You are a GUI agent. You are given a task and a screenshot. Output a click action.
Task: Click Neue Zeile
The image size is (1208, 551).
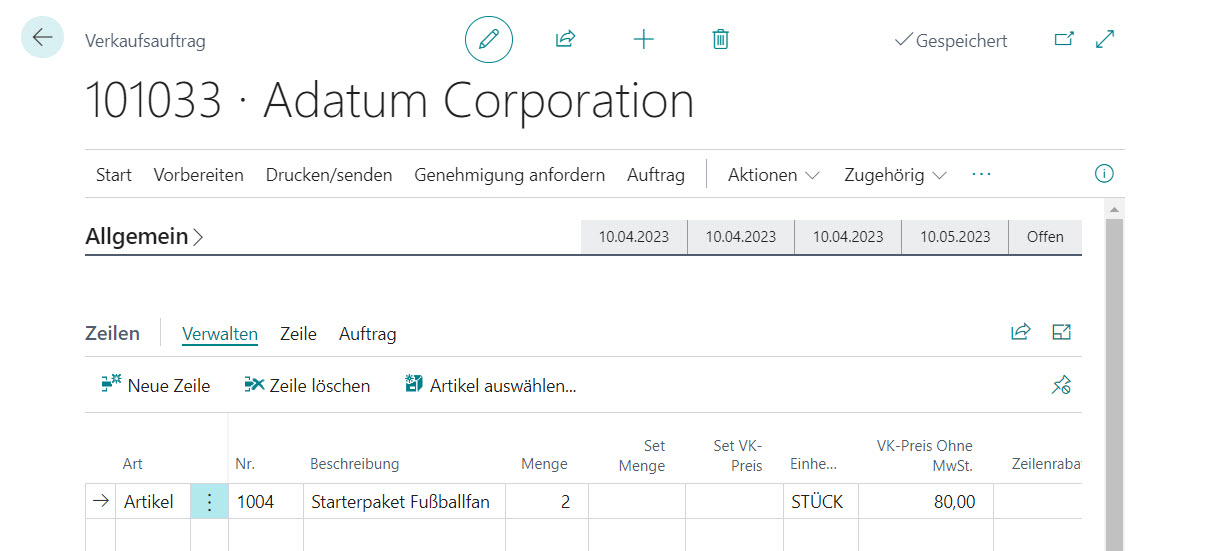pyautogui.click(x=156, y=385)
